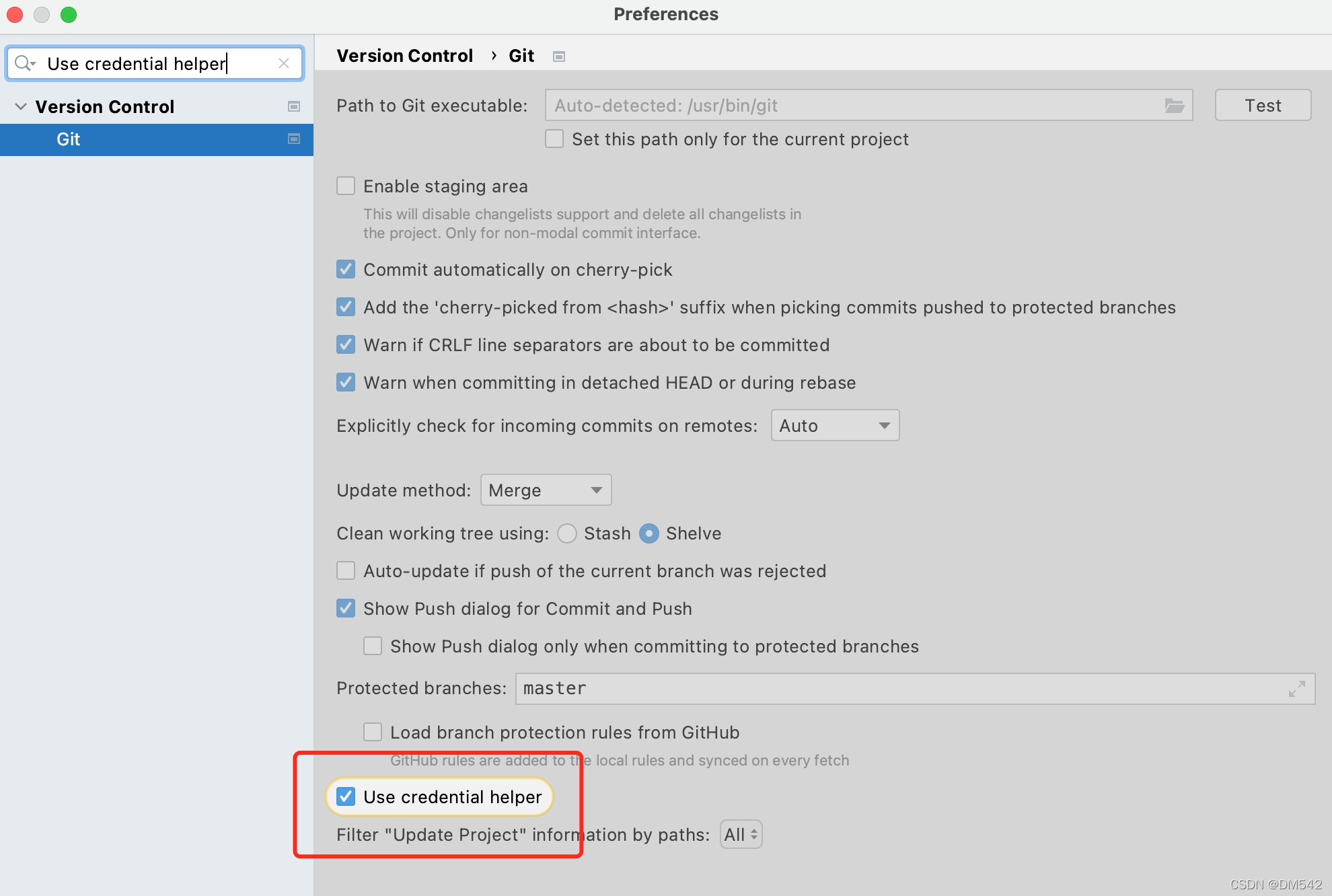Open the folder browser for Git executable path
Screen dimensions: 1332x896
tap(1175, 106)
